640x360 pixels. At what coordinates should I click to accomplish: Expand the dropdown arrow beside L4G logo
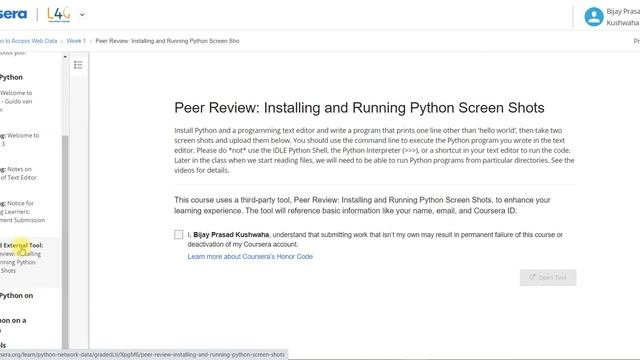(82, 15)
